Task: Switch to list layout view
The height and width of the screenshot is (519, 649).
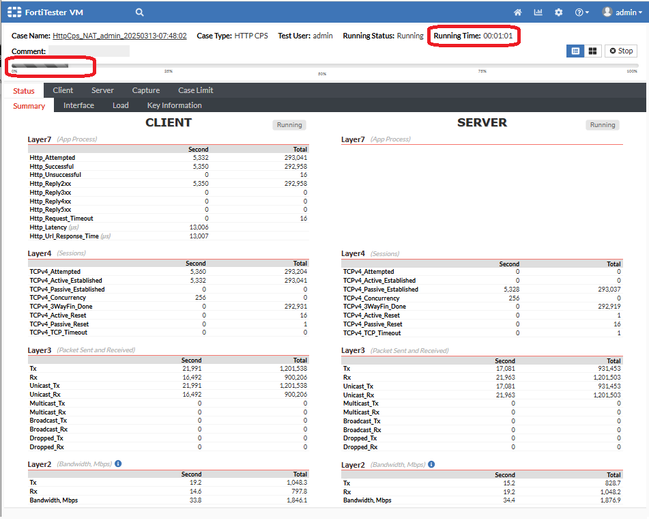Action: [575, 50]
